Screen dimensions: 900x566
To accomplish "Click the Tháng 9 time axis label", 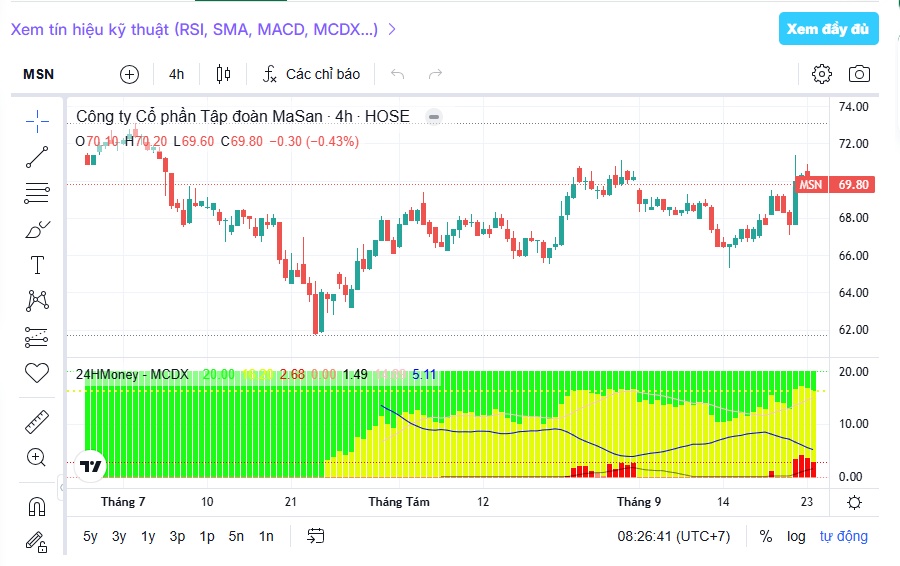I will pyautogui.click(x=639, y=502).
